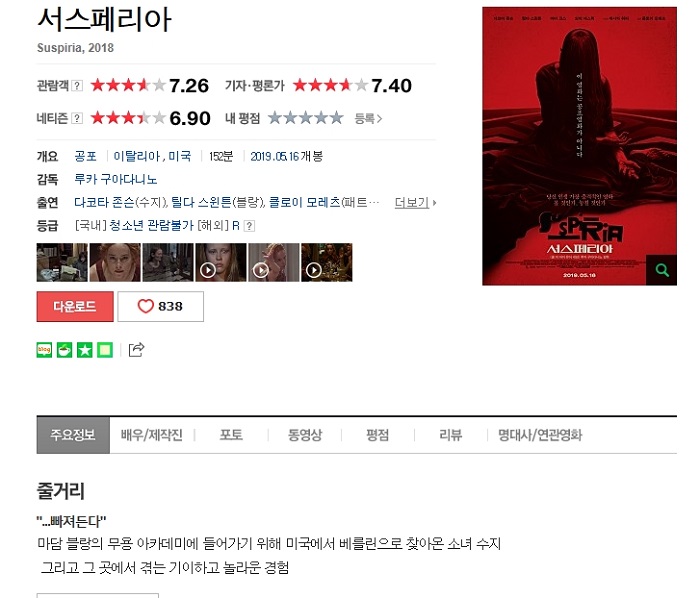
Task: Click help icon beside the R rating
Action: (x=250, y=226)
